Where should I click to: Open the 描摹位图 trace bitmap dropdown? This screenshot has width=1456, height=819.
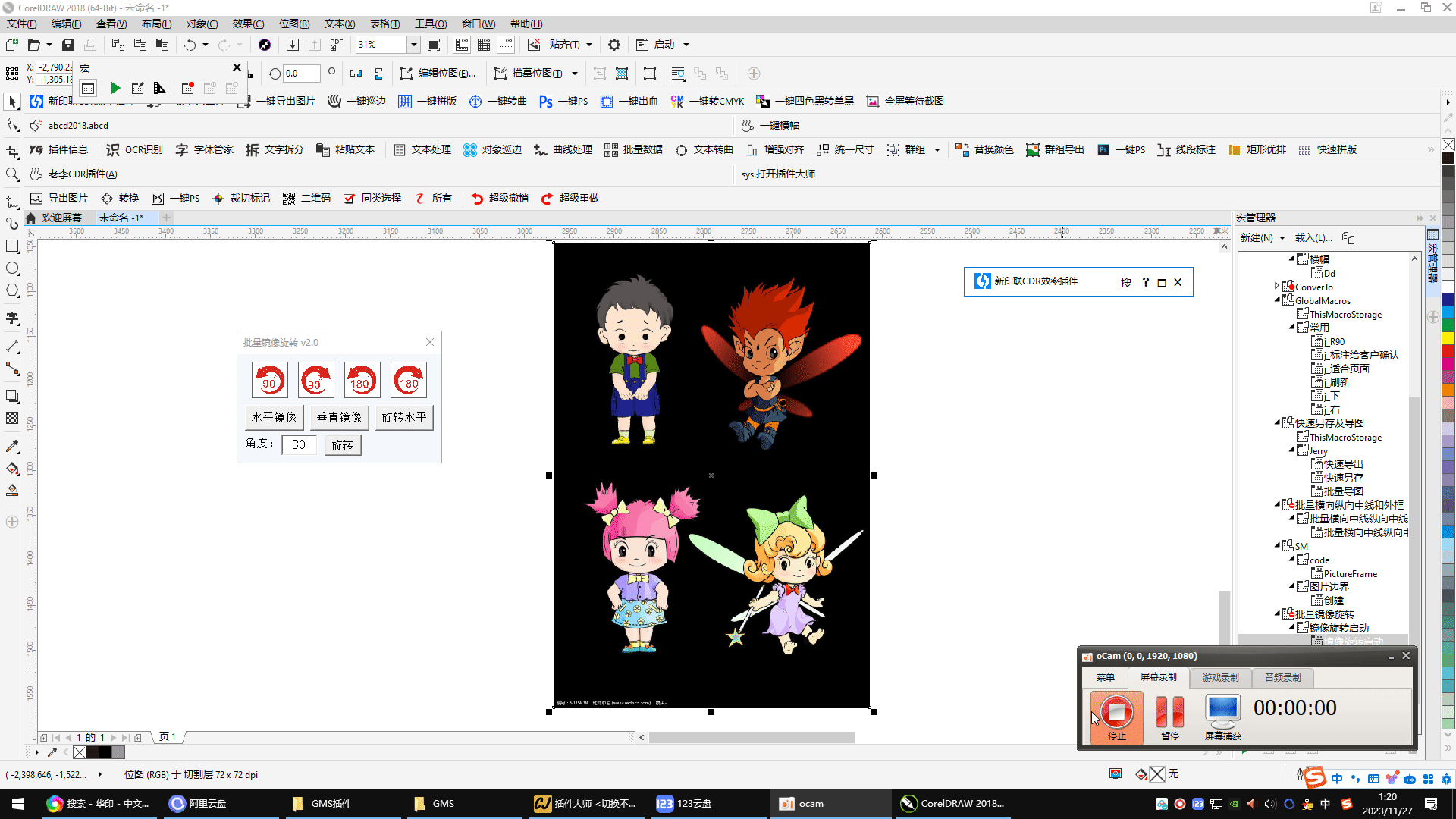(574, 74)
